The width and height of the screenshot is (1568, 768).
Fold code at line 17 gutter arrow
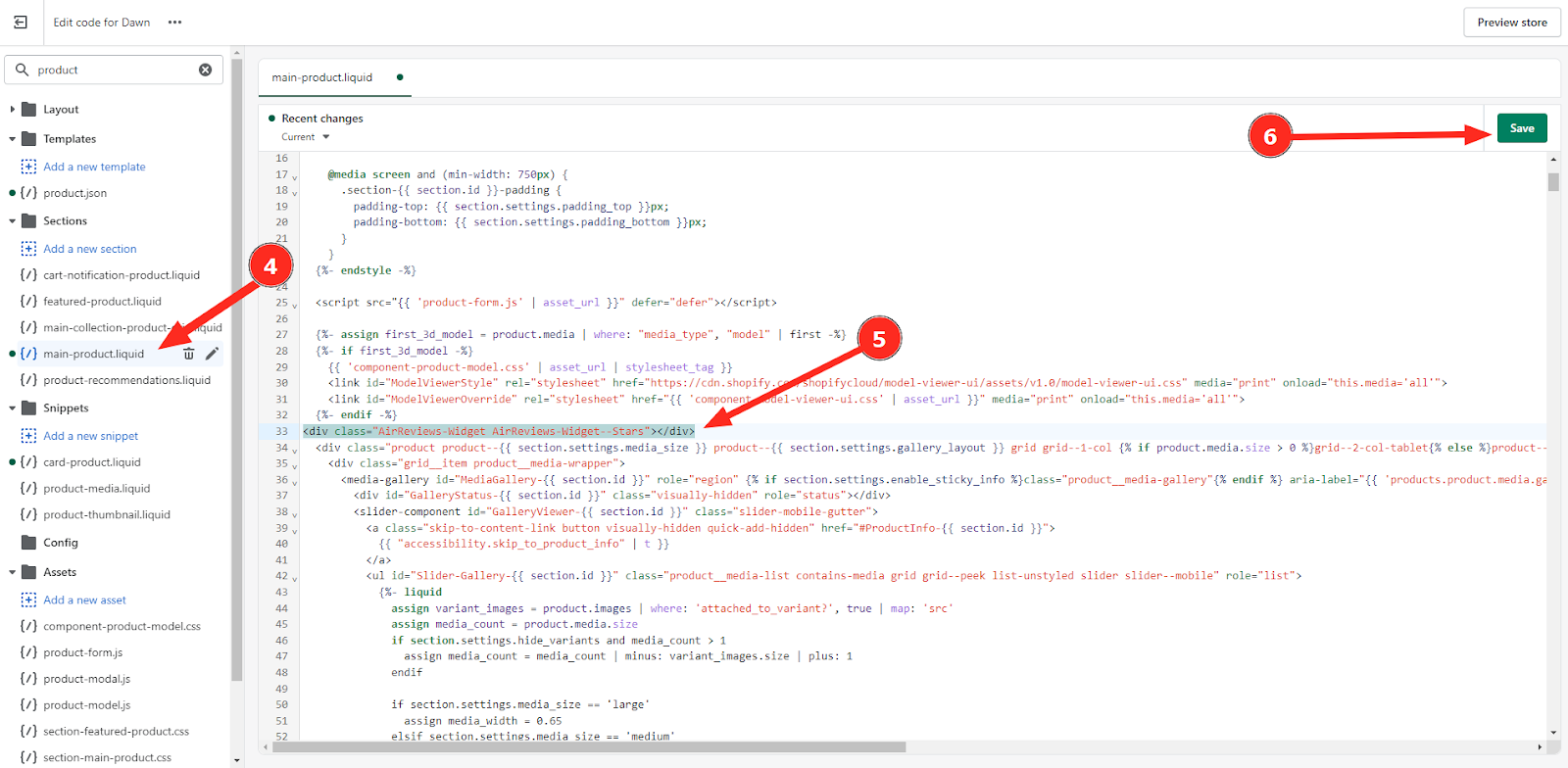coord(295,177)
